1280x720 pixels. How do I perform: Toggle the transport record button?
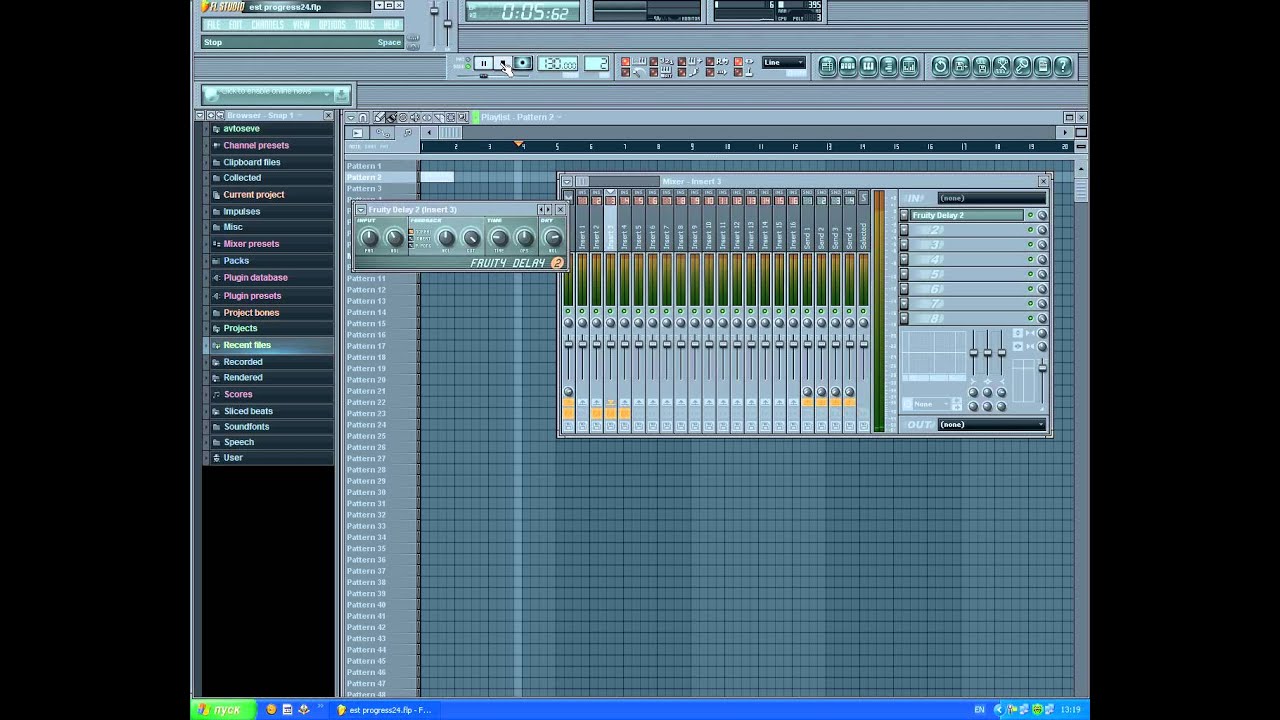[522, 64]
